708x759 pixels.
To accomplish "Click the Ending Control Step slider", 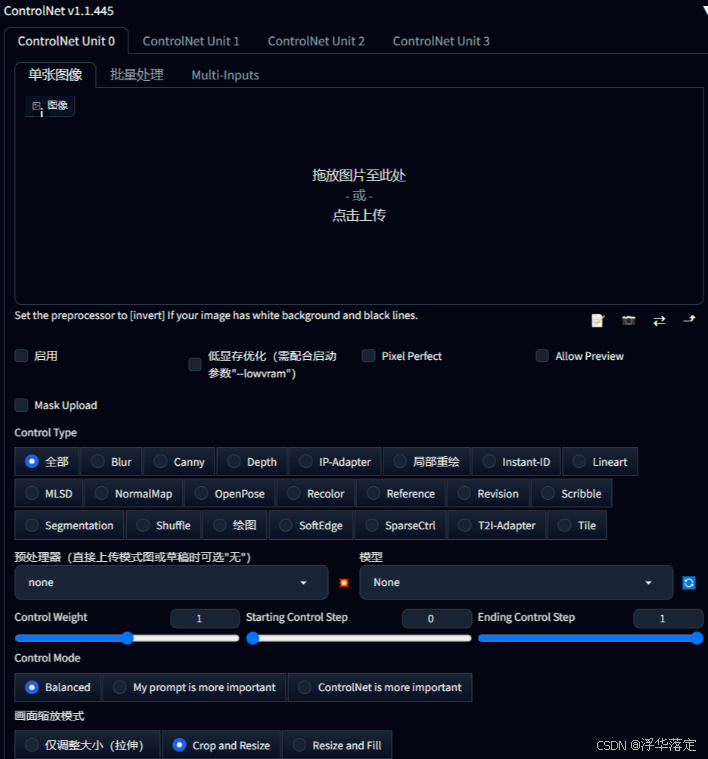I will coord(590,638).
